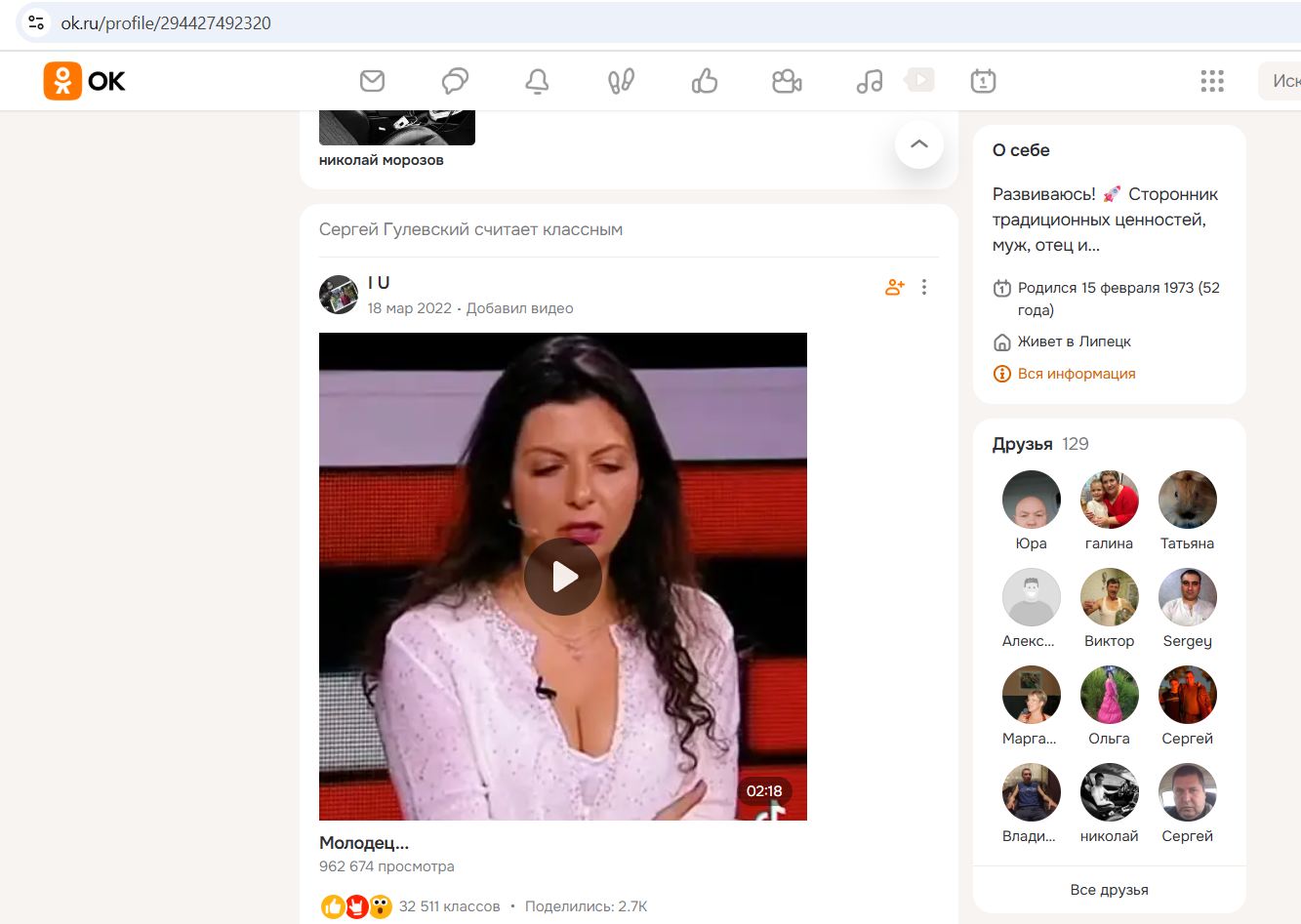Screen dimensions: 1301x924
Task: Open the services grid menu icon
Action: tap(1212, 81)
